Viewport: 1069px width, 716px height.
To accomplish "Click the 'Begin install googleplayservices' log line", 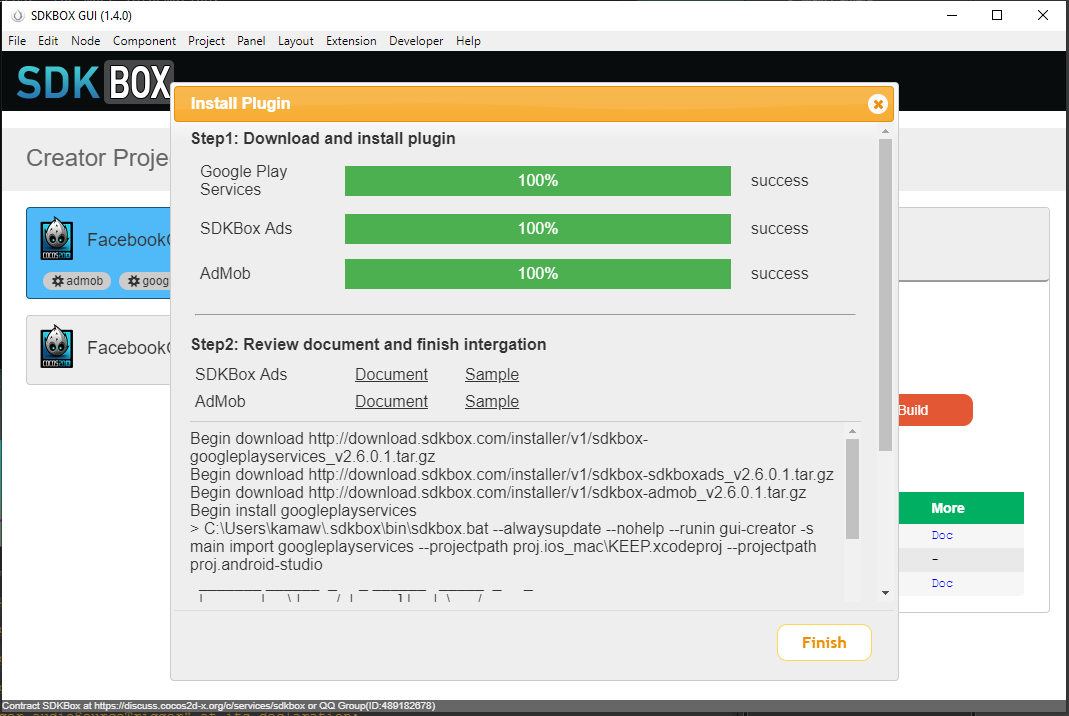I will pyautogui.click(x=303, y=511).
